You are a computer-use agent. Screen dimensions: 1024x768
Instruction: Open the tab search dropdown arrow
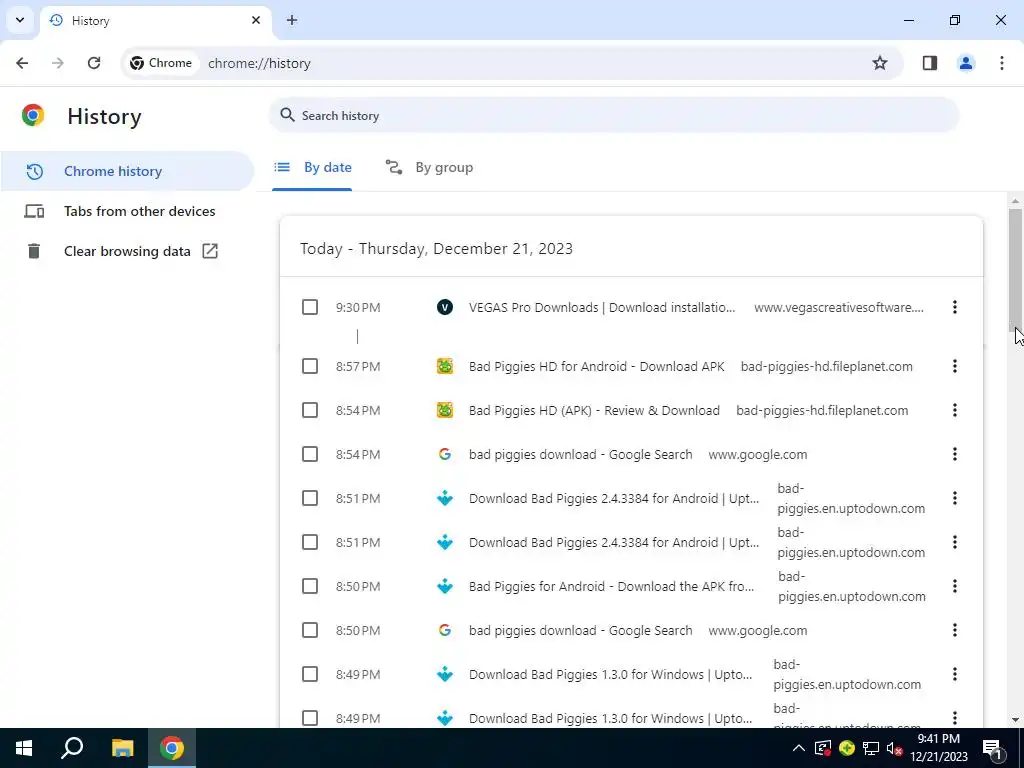[x=20, y=20]
